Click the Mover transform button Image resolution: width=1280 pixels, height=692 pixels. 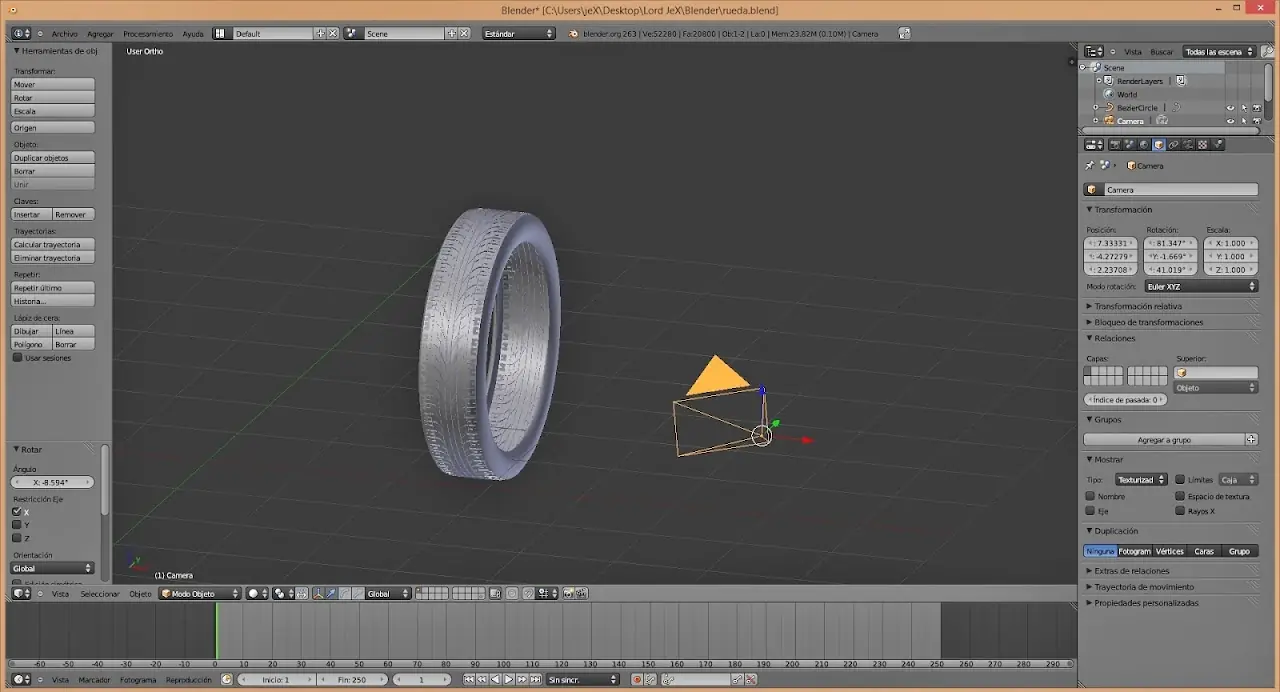53,84
